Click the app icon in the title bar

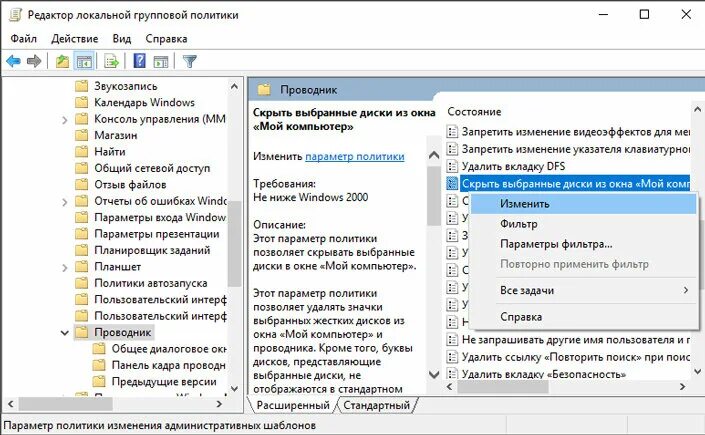[x=16, y=14]
